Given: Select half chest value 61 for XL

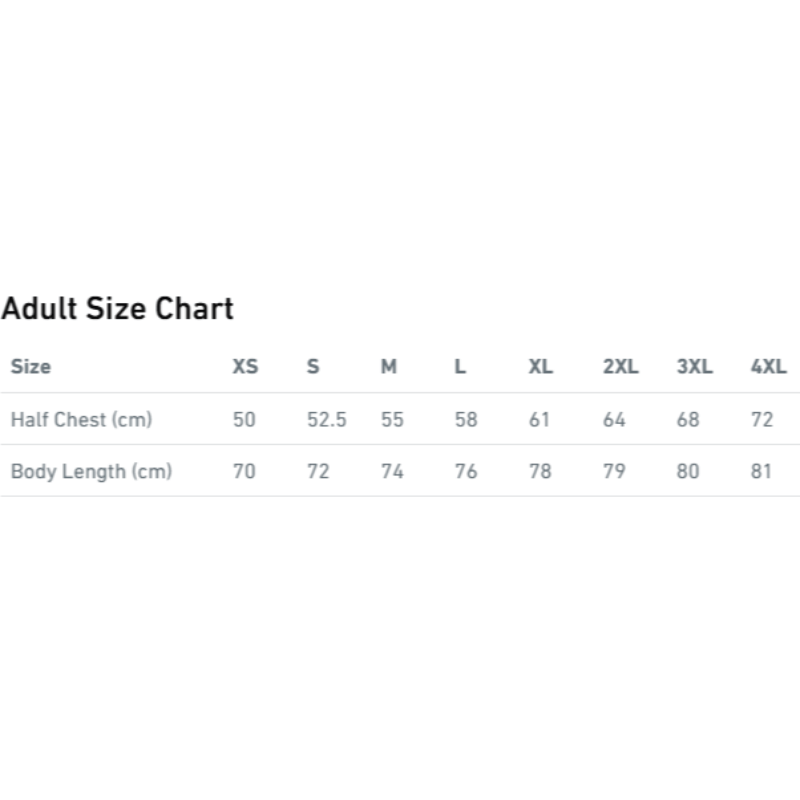Looking at the screenshot, I should click(x=540, y=420).
